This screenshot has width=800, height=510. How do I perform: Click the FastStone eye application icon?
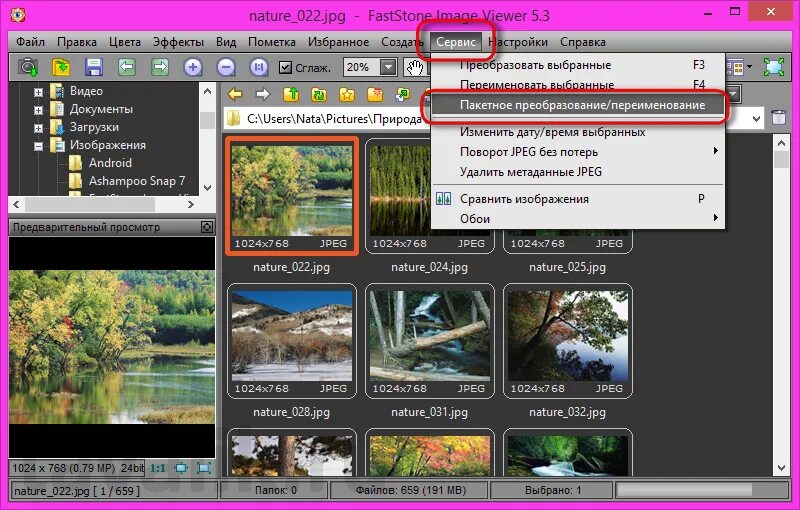(x=18, y=15)
